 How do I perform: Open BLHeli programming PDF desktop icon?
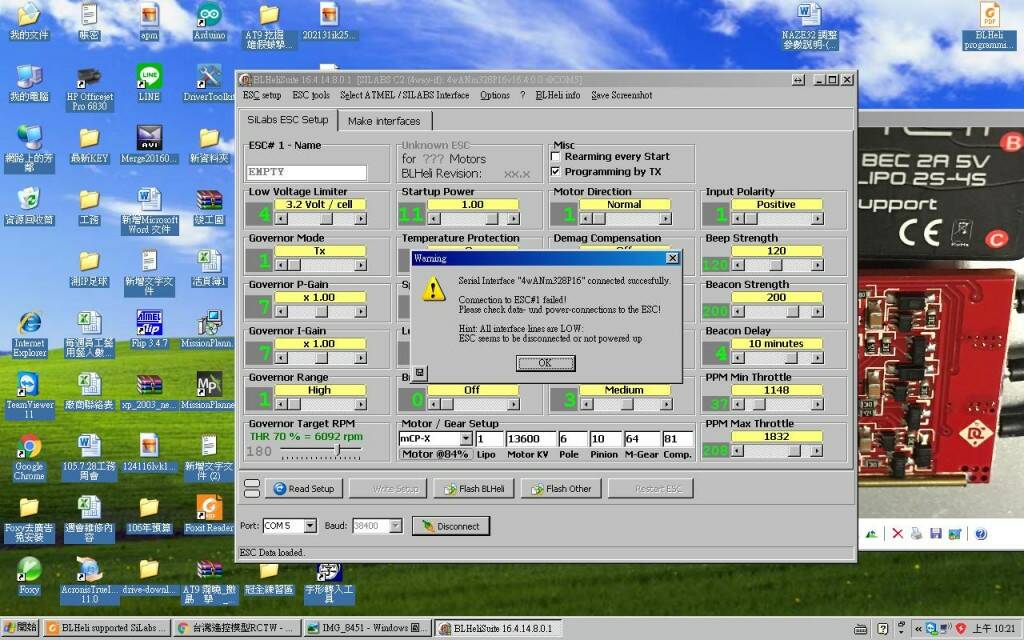pyautogui.click(x=989, y=26)
